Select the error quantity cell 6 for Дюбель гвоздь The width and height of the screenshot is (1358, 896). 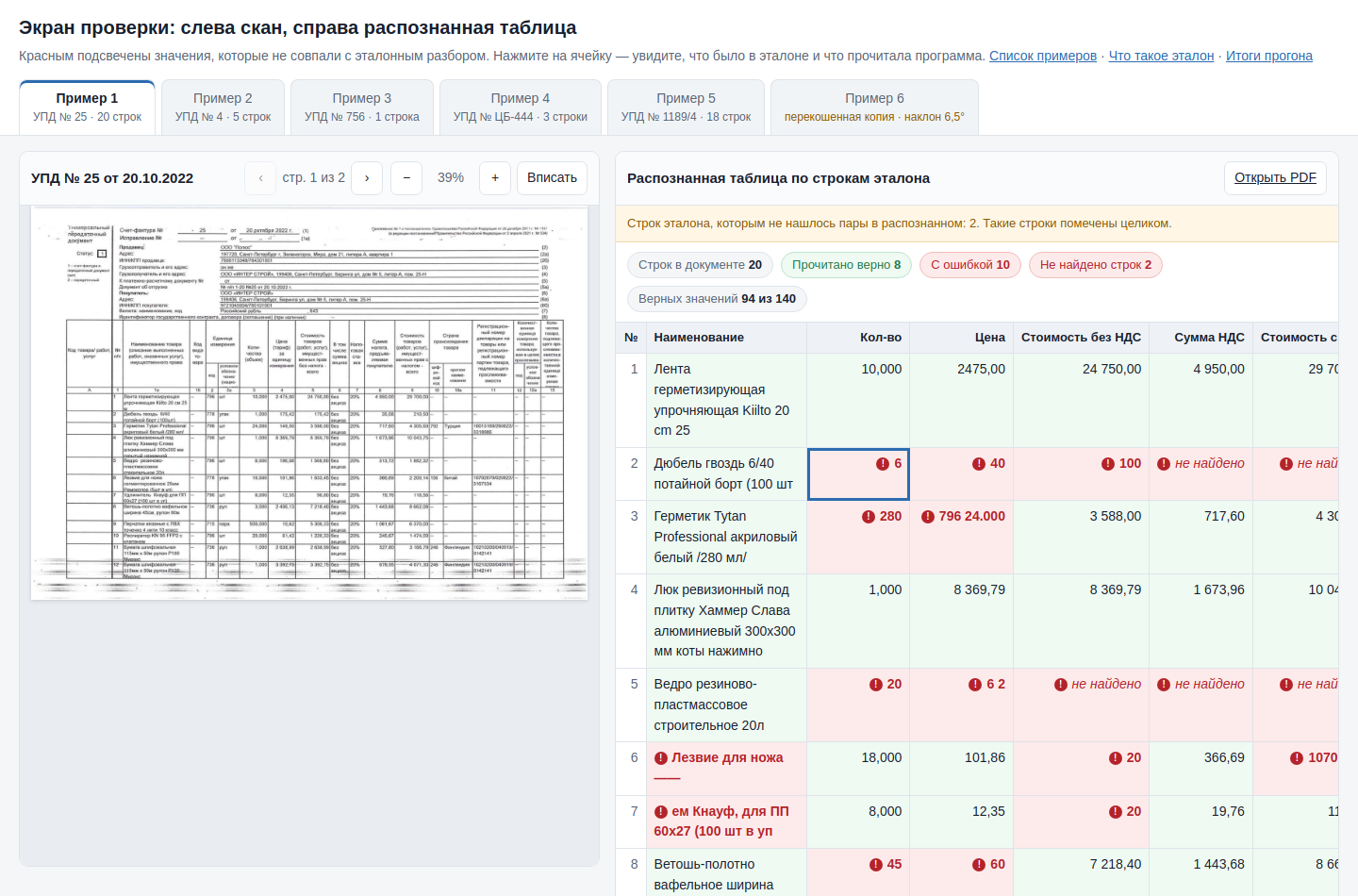858,473
